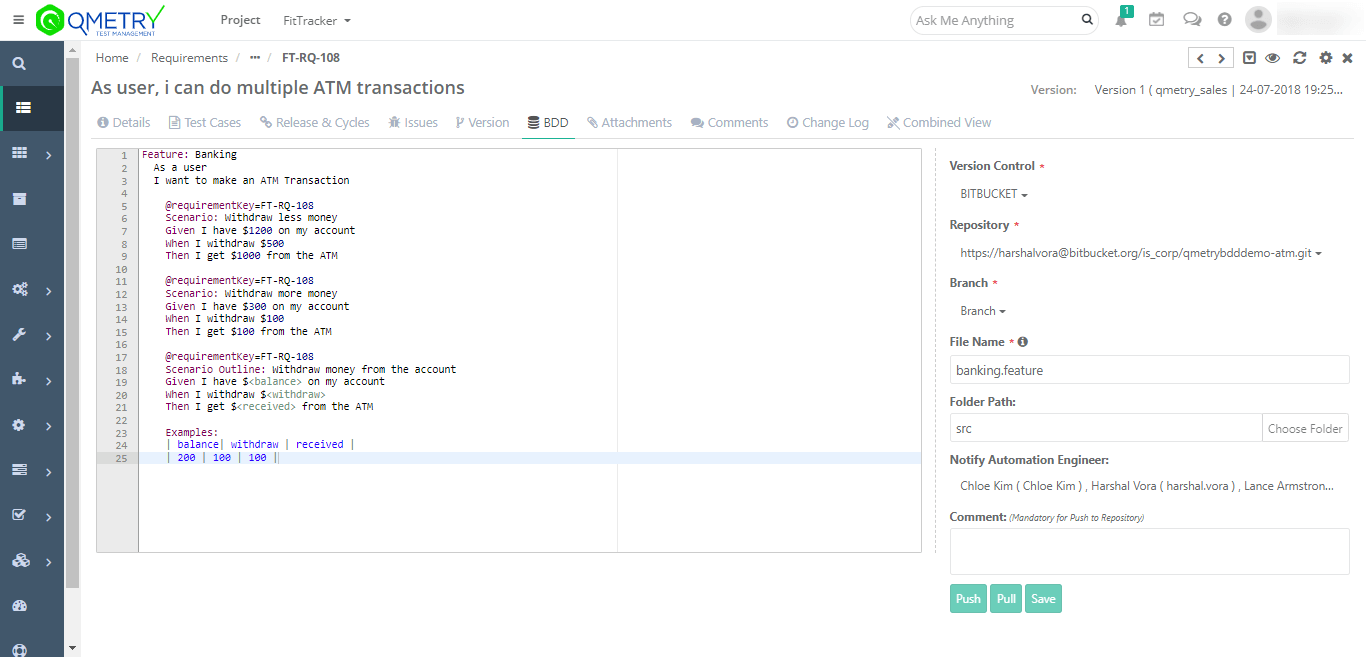Switch to the Issues tab
The height and width of the screenshot is (657, 1366).
tap(413, 122)
